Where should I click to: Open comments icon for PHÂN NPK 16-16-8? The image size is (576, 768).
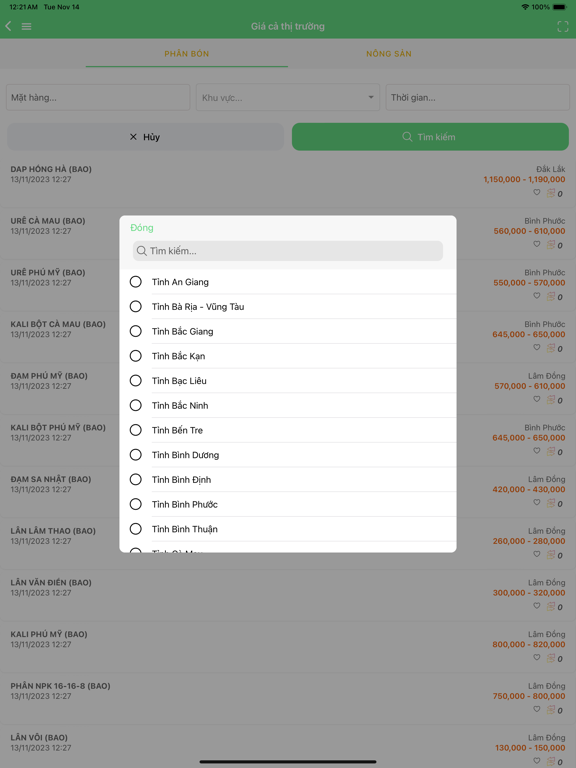(x=551, y=710)
